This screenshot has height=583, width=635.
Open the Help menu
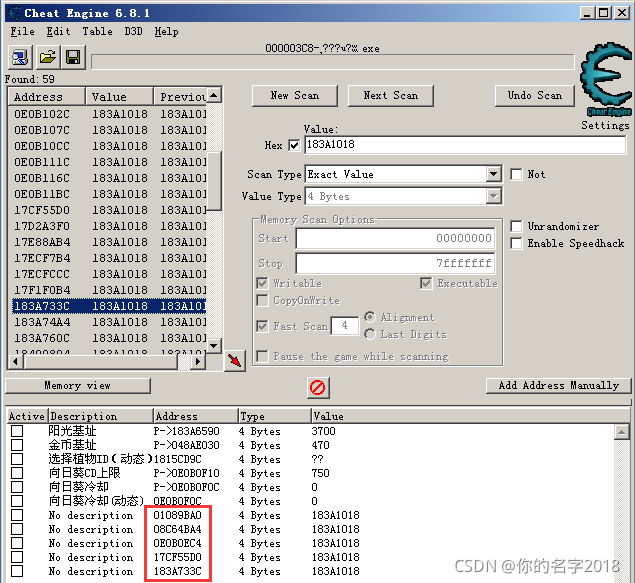(x=166, y=32)
